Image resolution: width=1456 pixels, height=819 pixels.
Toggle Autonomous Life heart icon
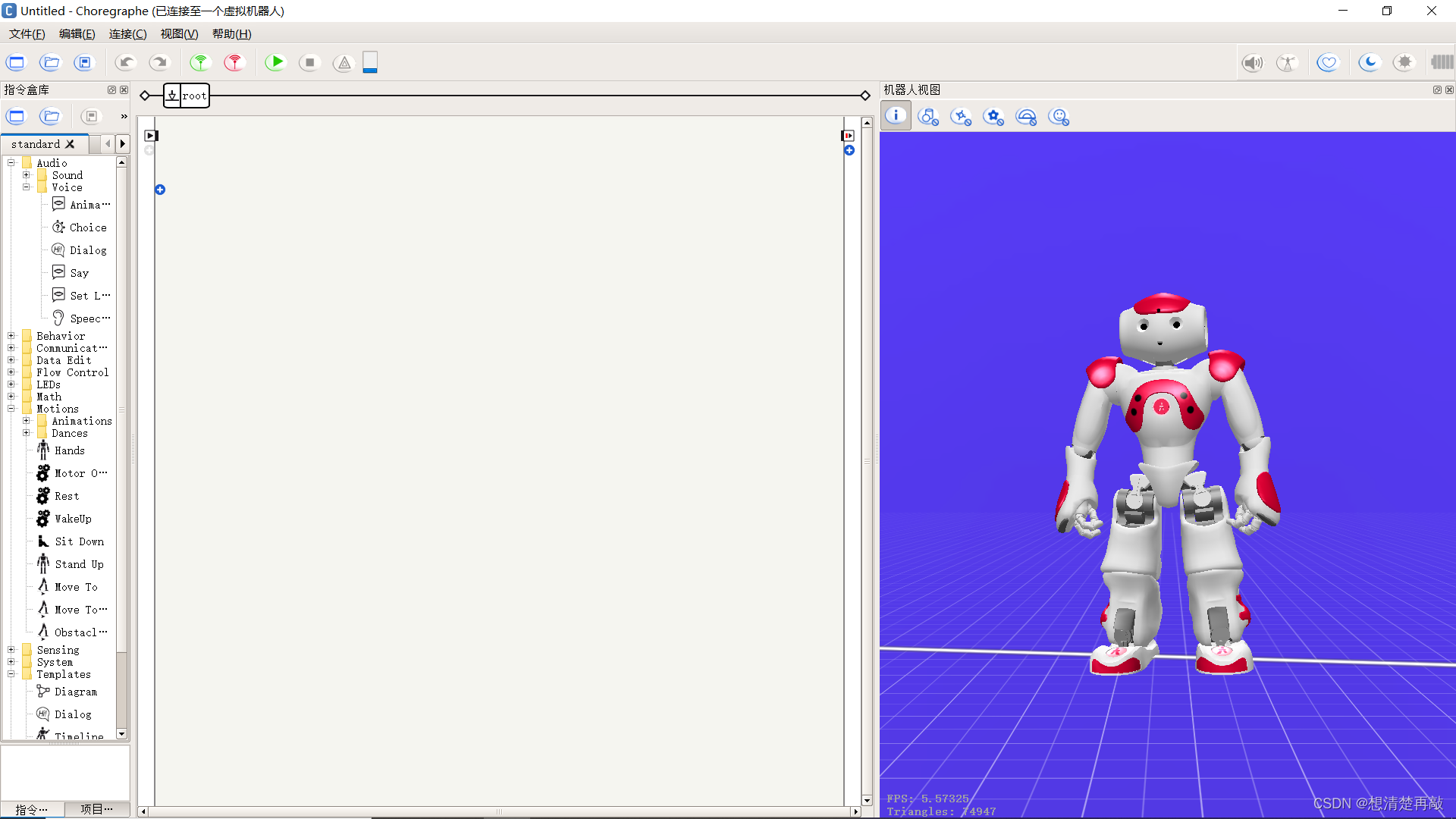[1327, 63]
